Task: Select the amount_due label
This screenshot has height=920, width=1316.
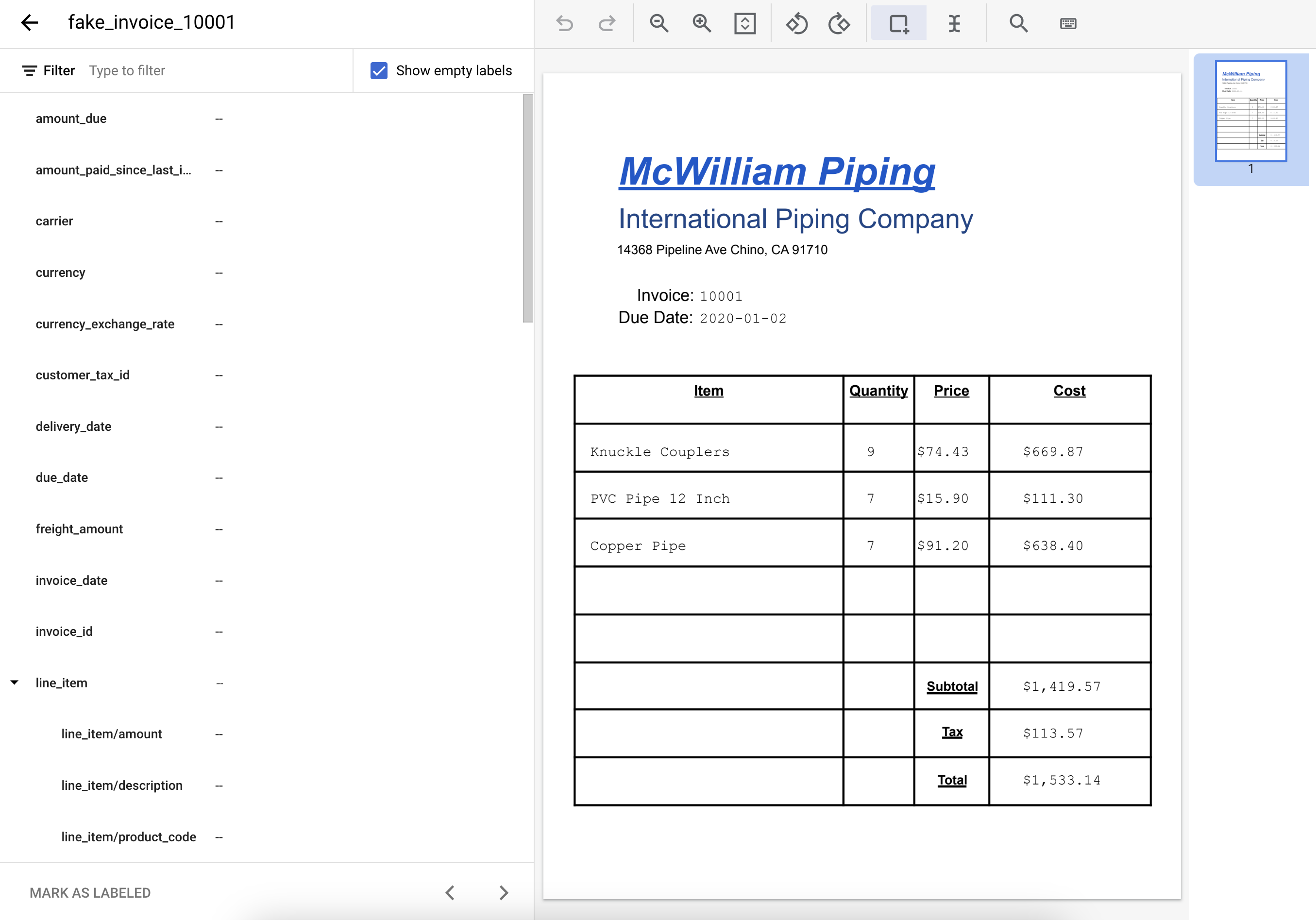Action: pyautogui.click(x=71, y=119)
